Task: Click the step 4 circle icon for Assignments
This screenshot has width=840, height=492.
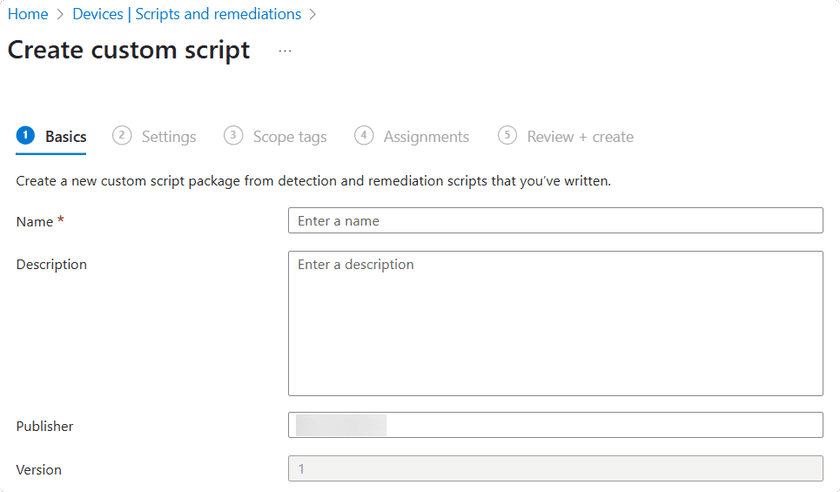Action: (x=364, y=136)
